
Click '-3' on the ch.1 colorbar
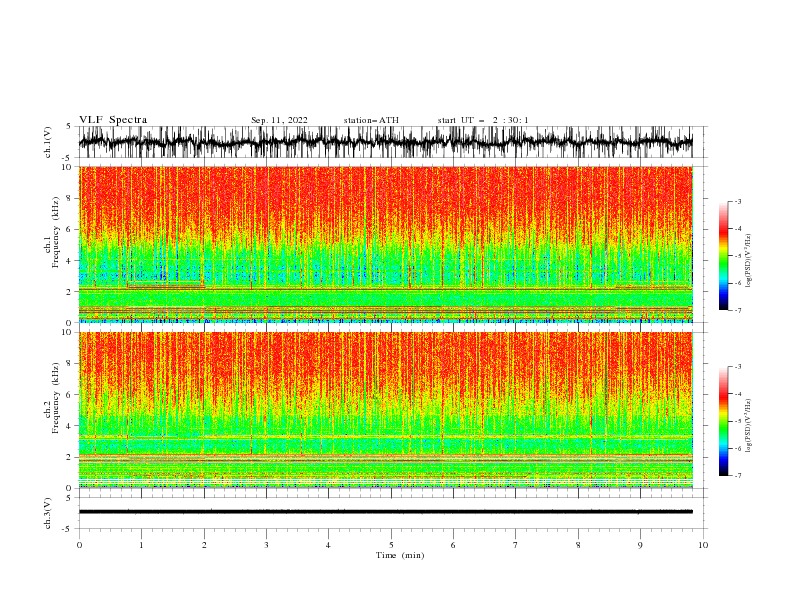coord(737,201)
